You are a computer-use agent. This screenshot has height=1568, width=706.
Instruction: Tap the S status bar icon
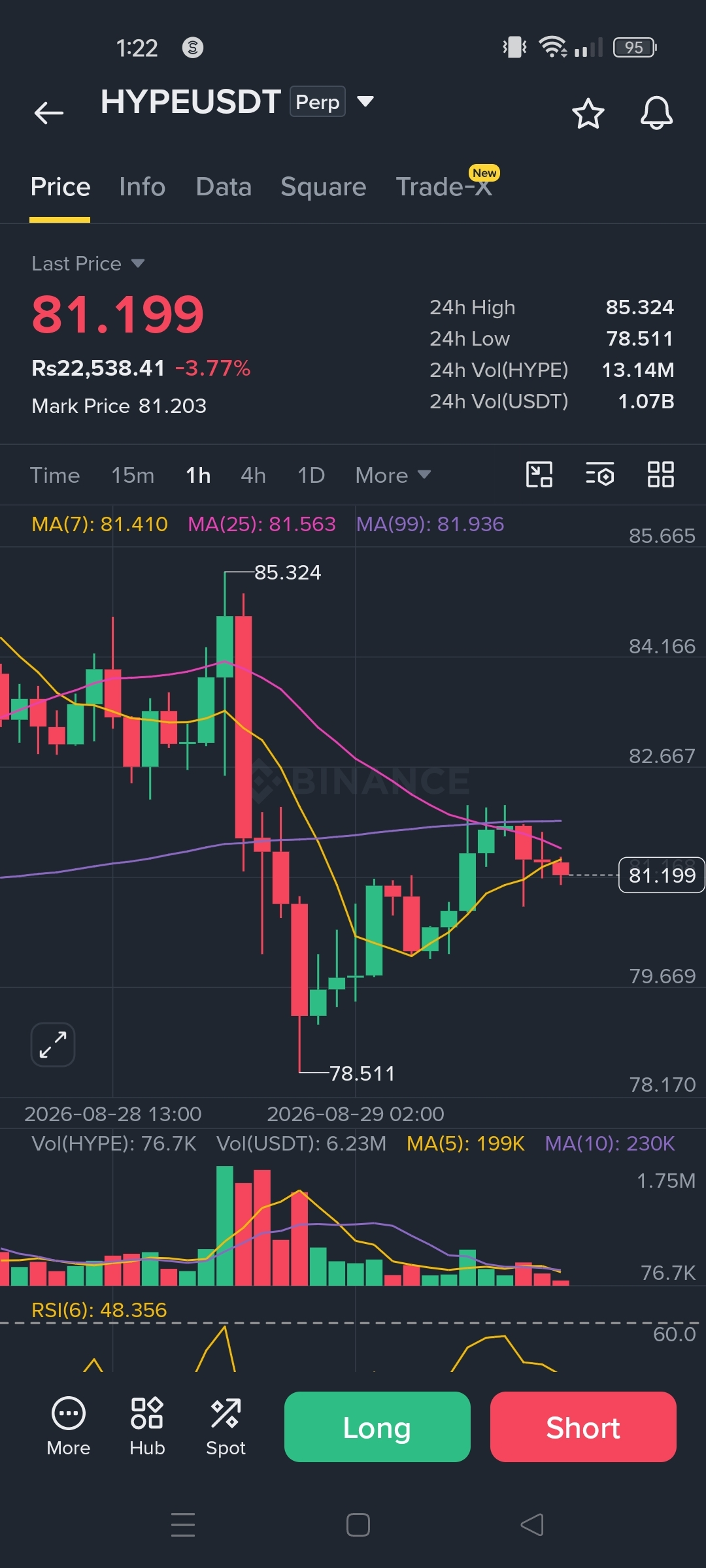[192, 47]
